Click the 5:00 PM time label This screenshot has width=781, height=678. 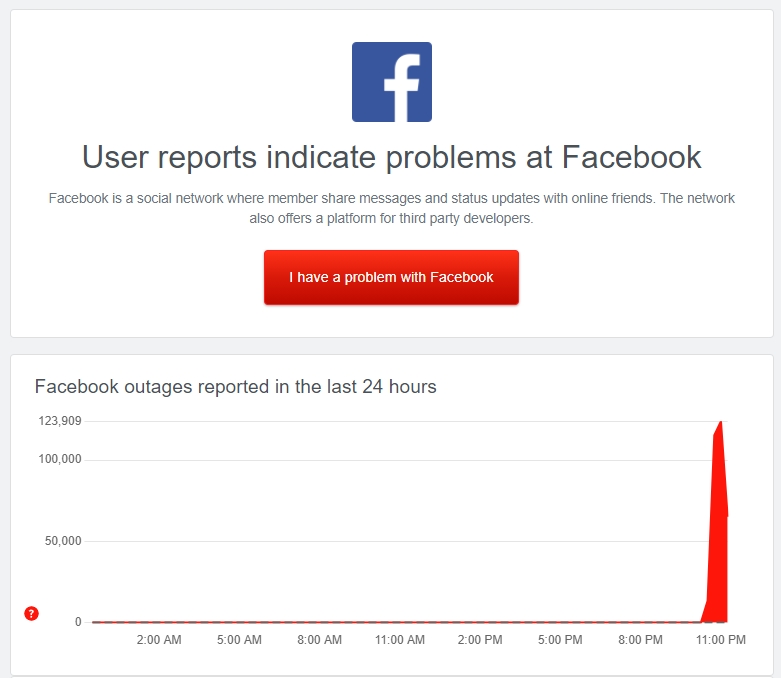pyautogui.click(x=560, y=640)
